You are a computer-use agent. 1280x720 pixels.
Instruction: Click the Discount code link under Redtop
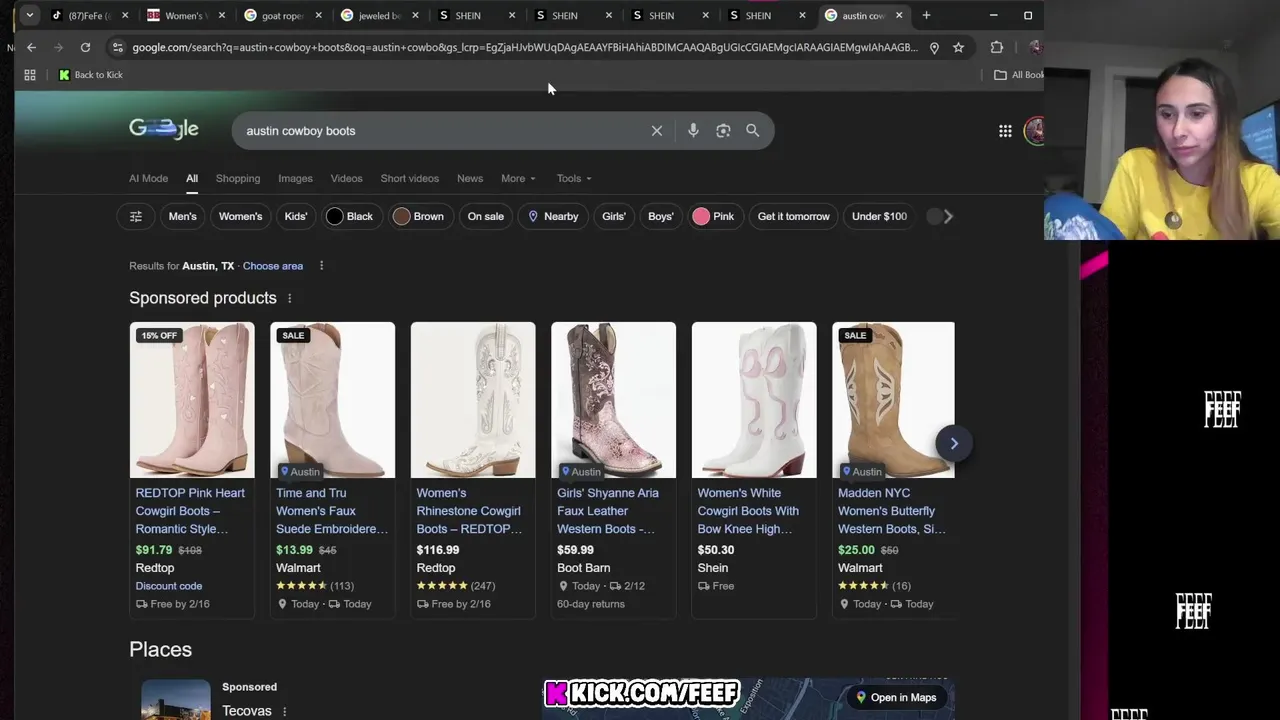point(169,586)
